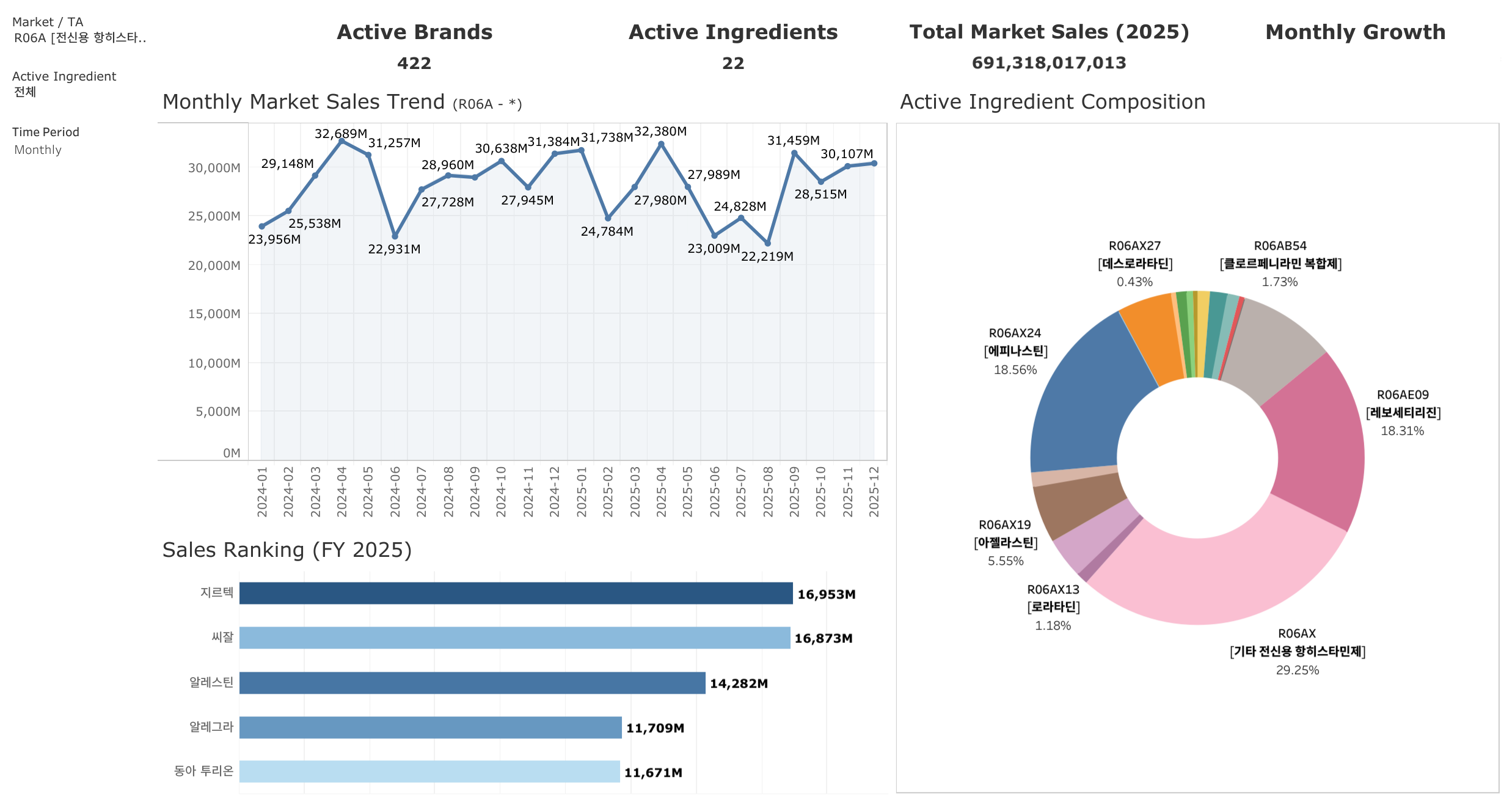Viewport: 1512px width, 806px height.
Task: Select the 동아 투리온 bar showing 11,671M
Action: pos(429,772)
